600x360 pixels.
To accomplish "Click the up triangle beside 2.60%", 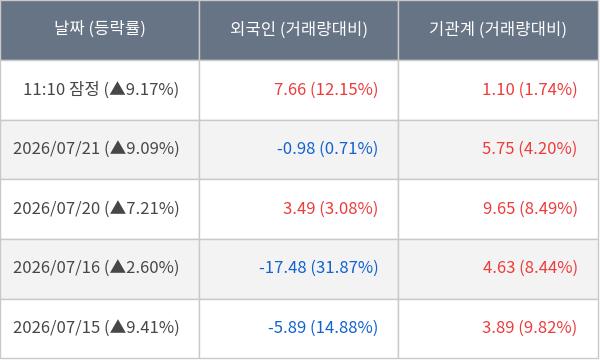I will coord(117,267).
